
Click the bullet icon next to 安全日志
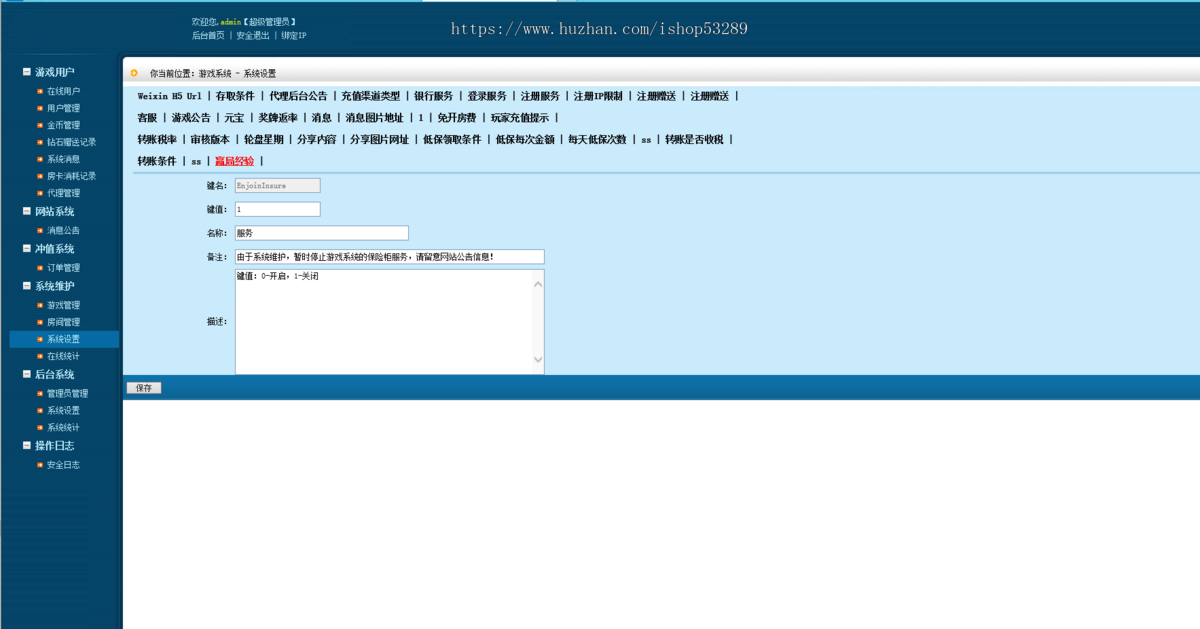pos(40,465)
